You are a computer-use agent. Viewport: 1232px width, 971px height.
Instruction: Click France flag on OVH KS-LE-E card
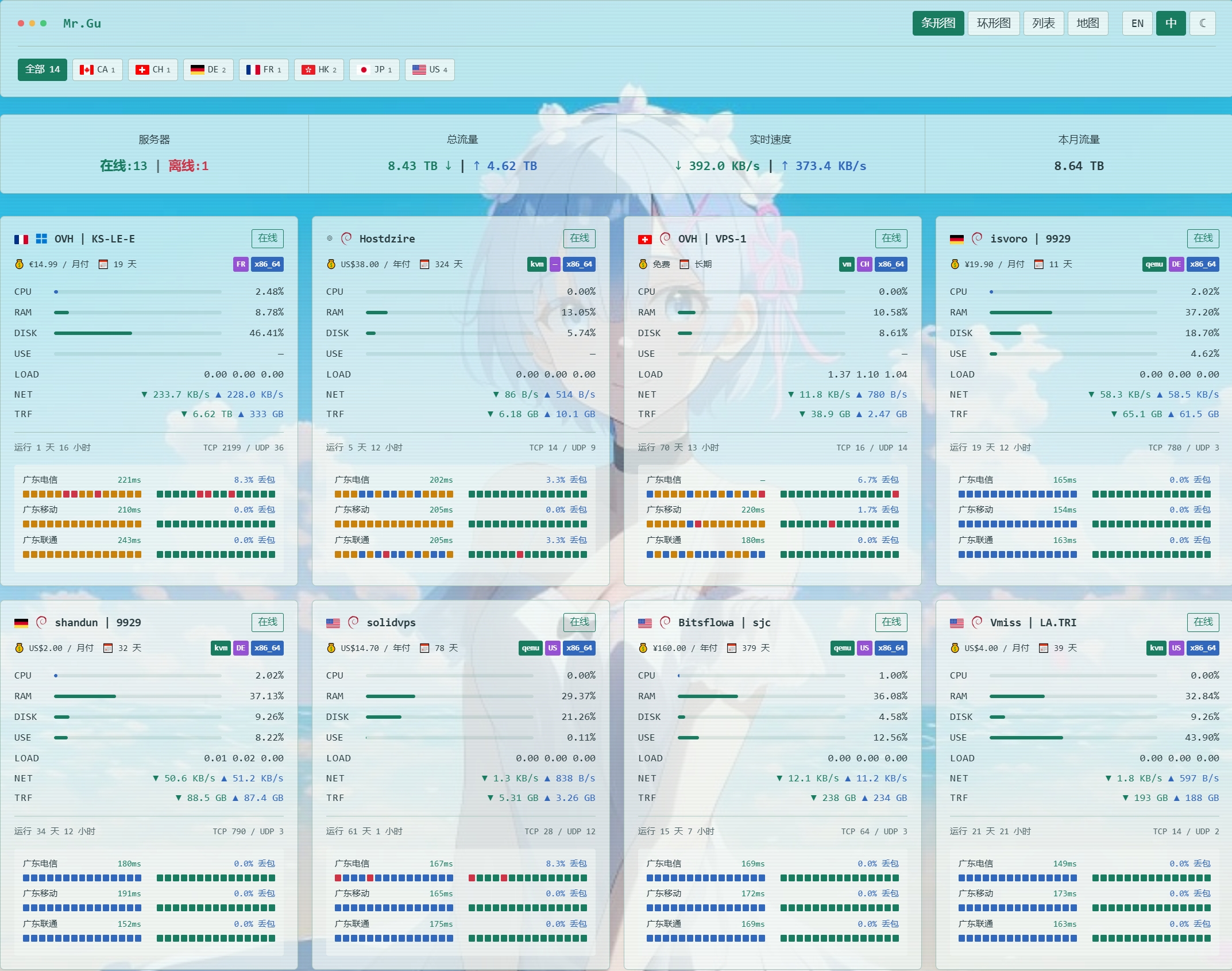pos(21,239)
